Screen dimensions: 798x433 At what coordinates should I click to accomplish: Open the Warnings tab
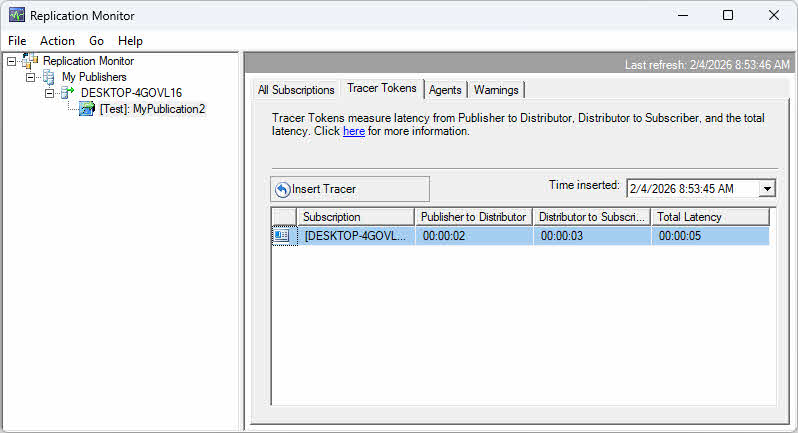point(496,90)
